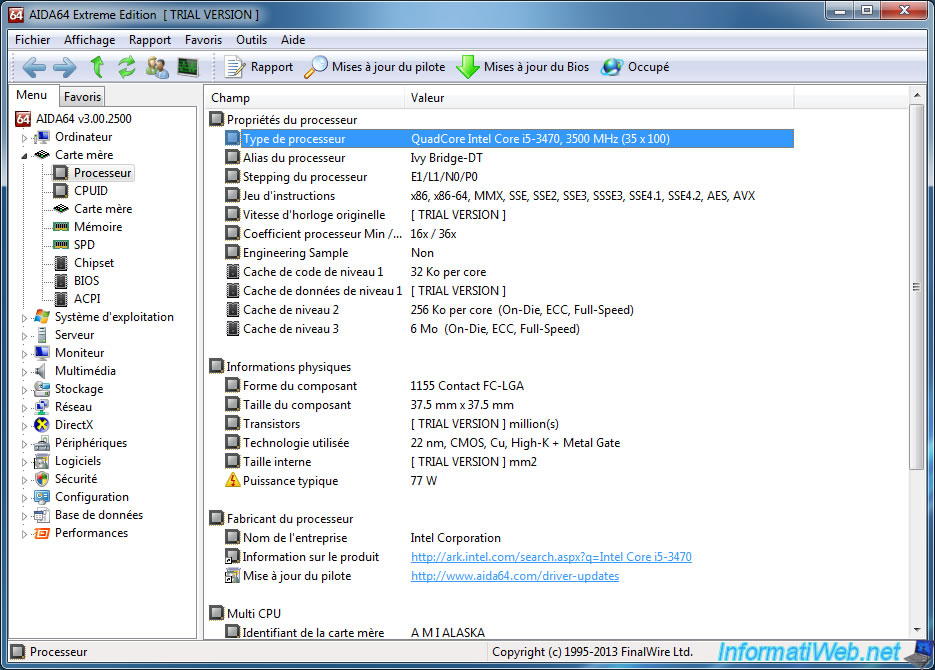Go up one level with green arrow
This screenshot has height=670, width=935.
tap(97, 67)
